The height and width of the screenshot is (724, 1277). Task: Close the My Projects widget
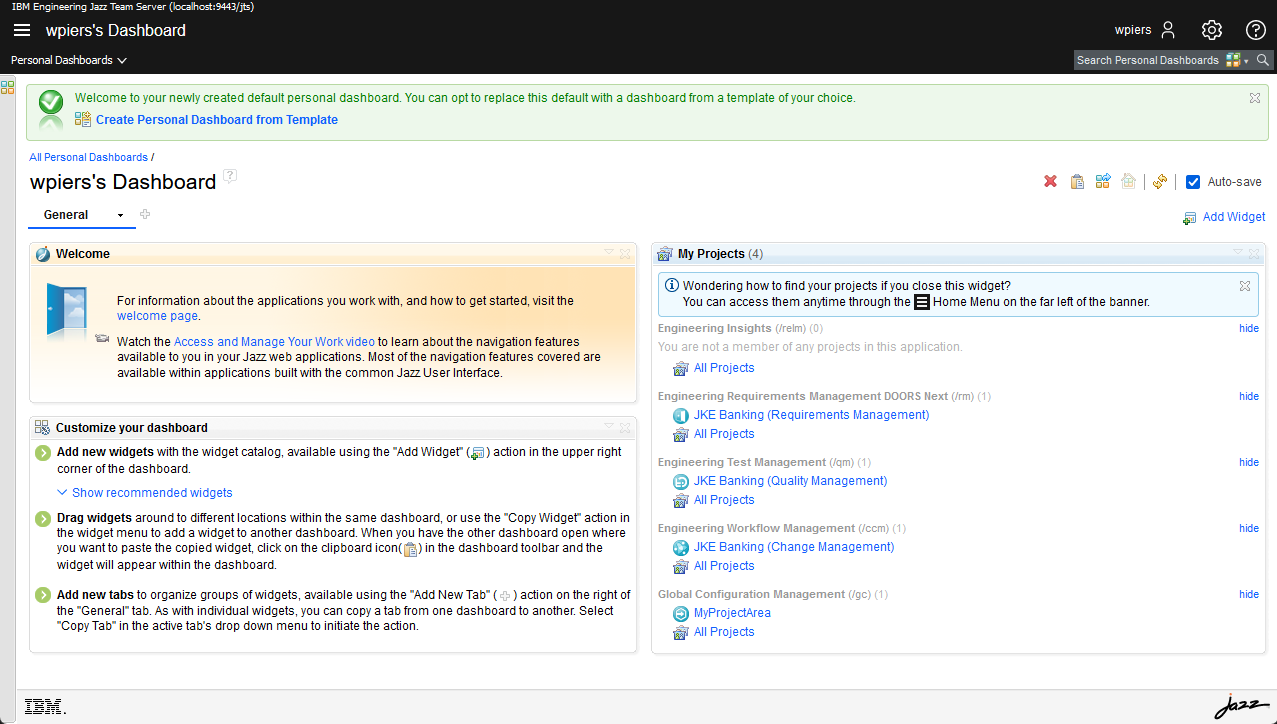[1255, 253]
